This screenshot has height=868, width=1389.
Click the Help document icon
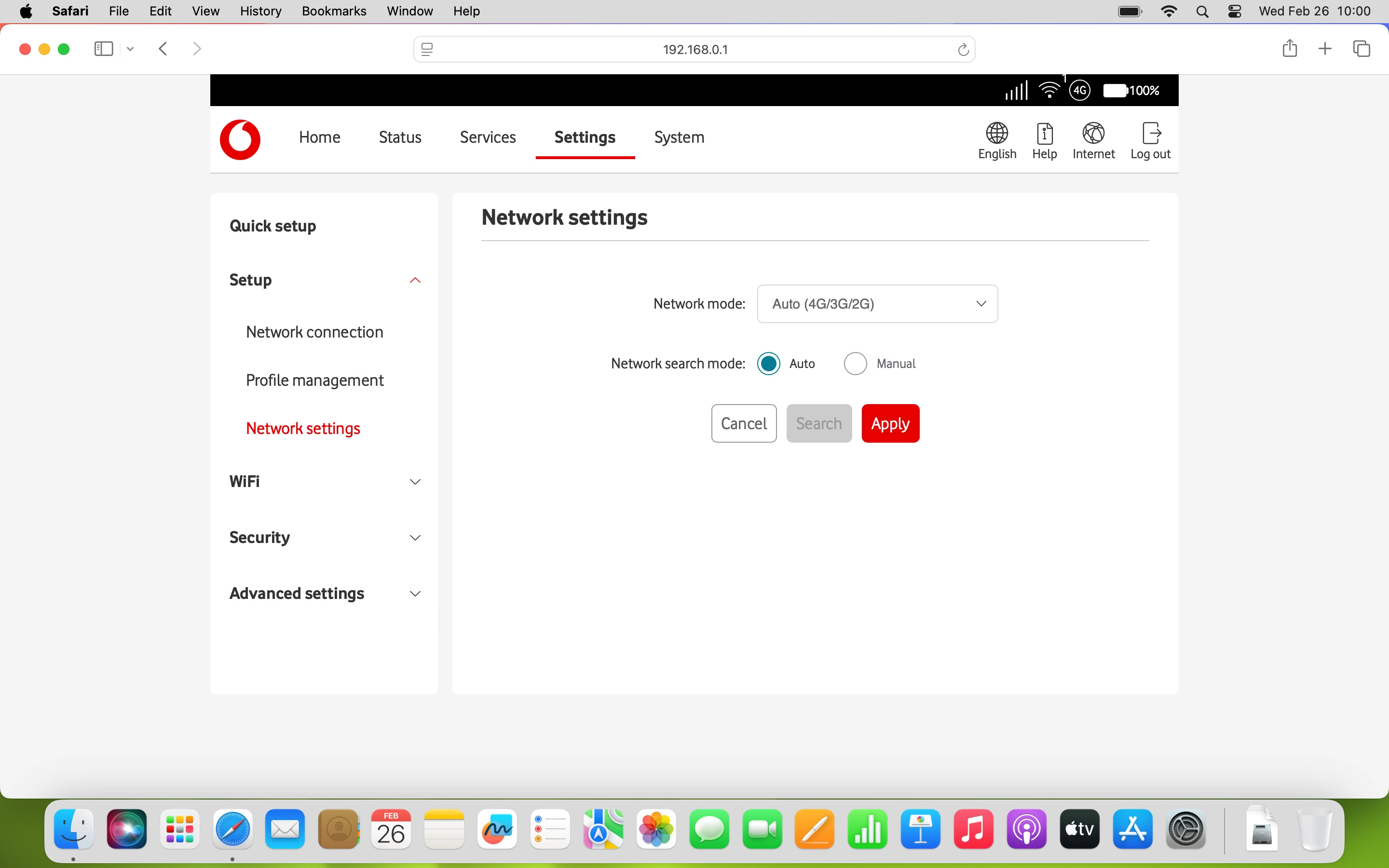pyautogui.click(x=1044, y=133)
